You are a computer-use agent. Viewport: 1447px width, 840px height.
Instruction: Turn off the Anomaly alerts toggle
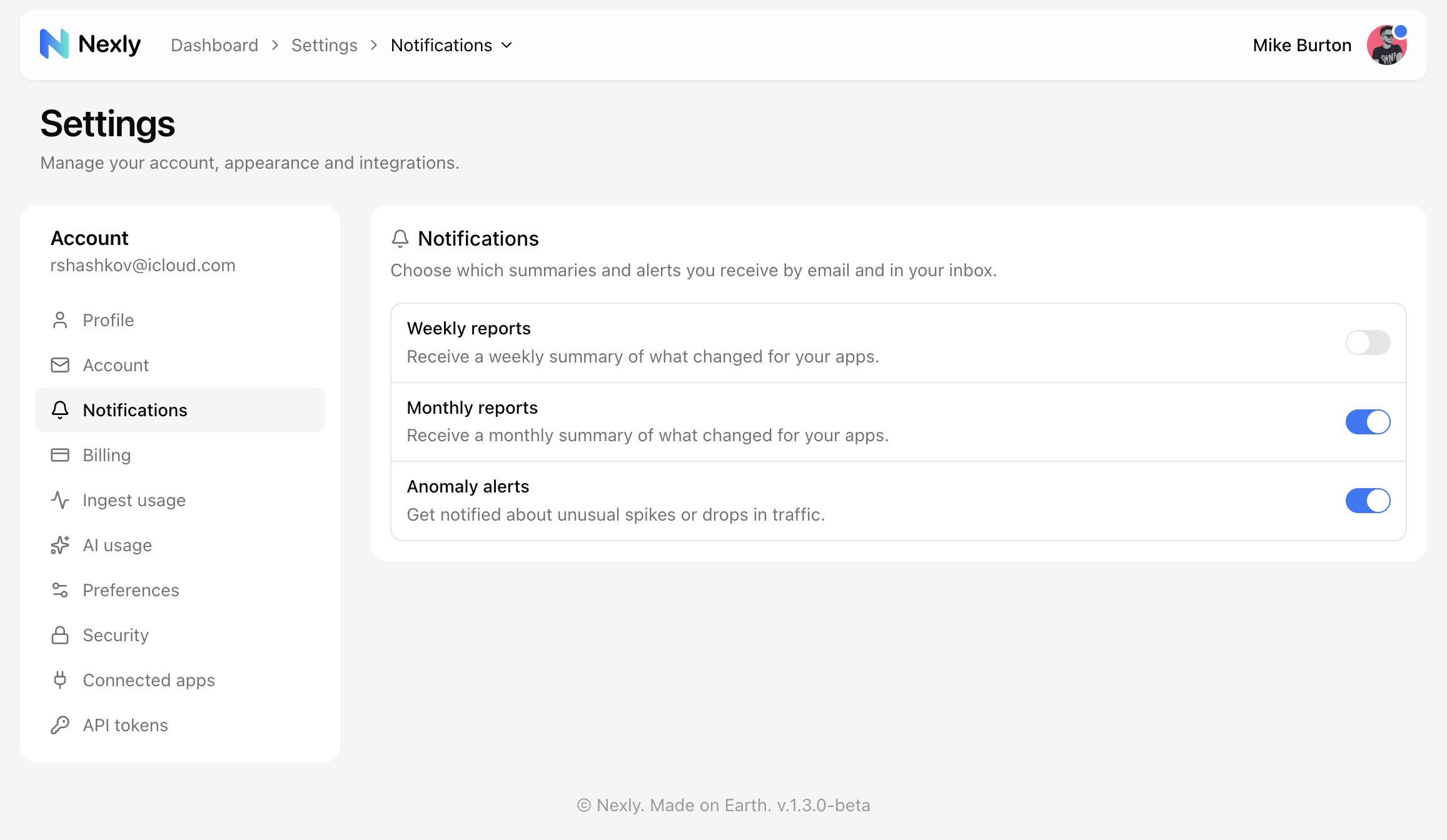point(1368,501)
